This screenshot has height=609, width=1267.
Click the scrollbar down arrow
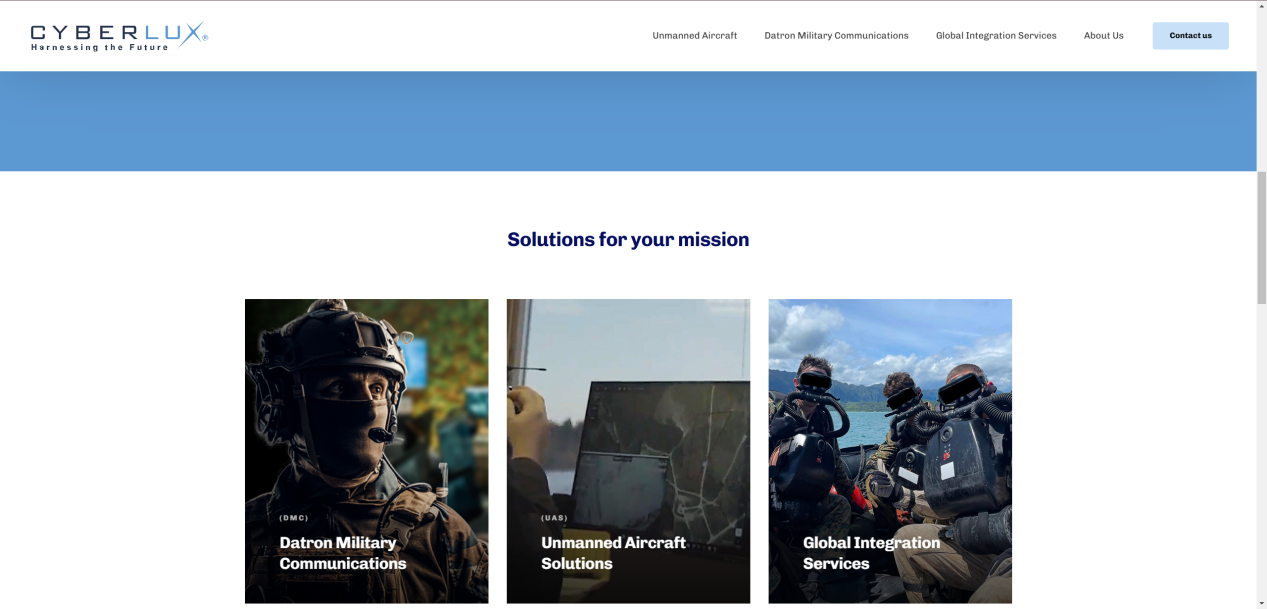[x=1261, y=603]
